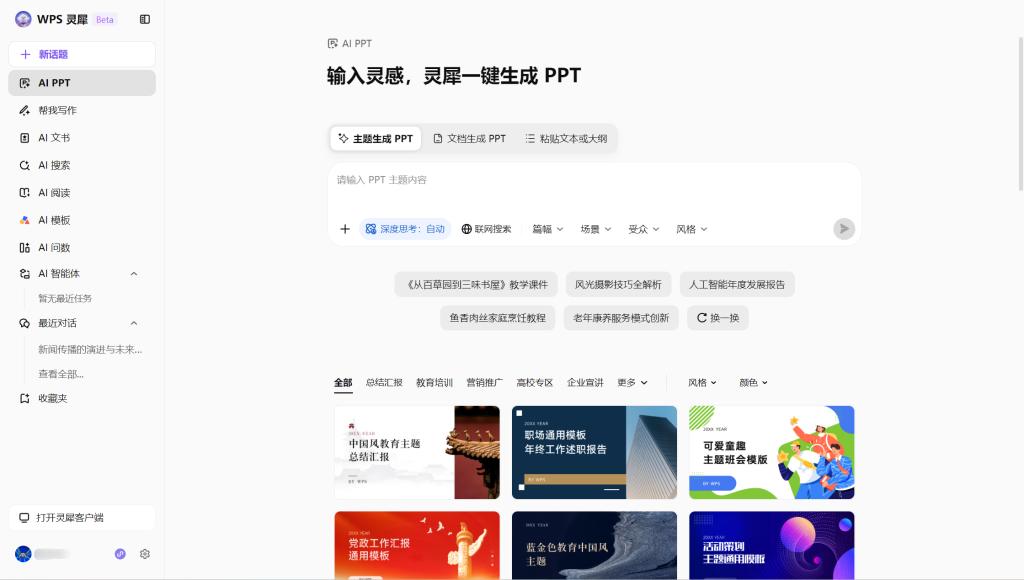Image resolution: width=1024 pixels, height=580 pixels.
Task: Open settings gear icon at bottom left
Action: (145, 554)
